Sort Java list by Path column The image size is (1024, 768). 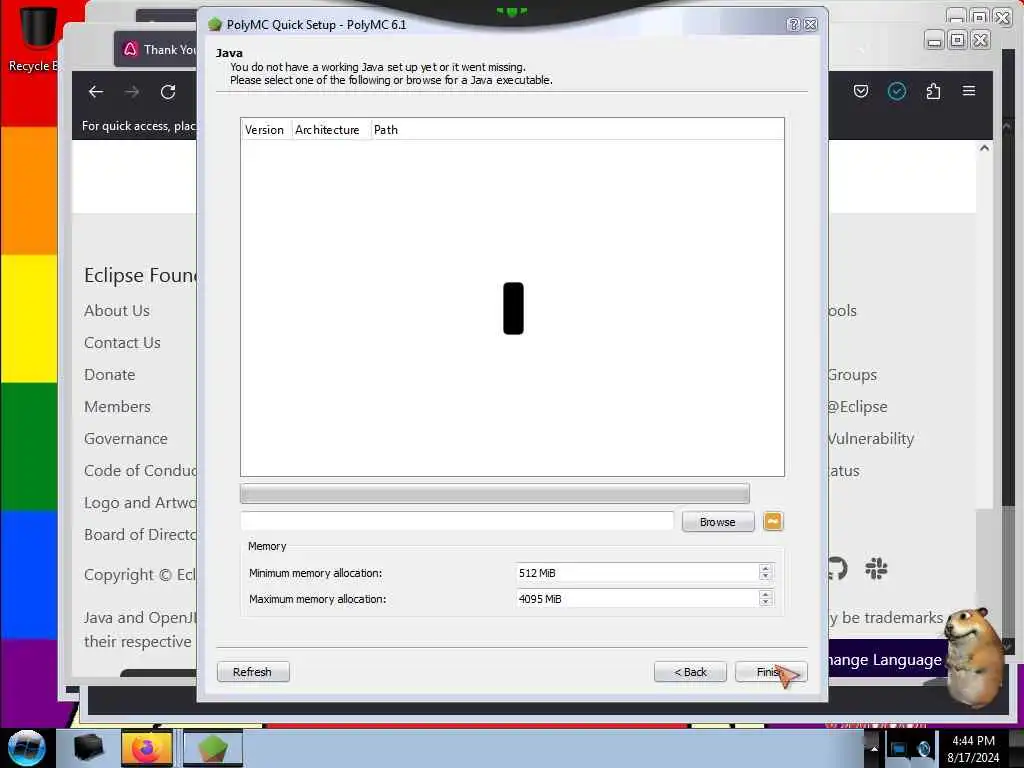(577, 129)
